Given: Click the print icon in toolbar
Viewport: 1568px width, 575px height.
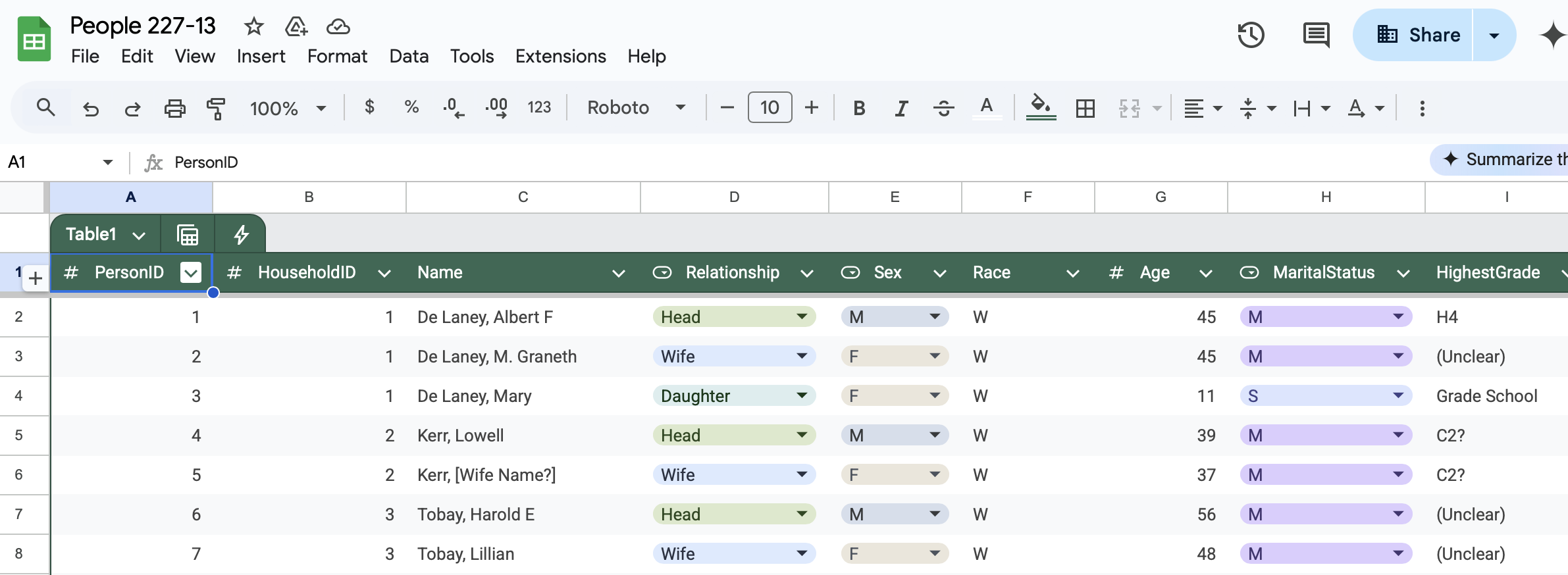Looking at the screenshot, I should click(174, 108).
